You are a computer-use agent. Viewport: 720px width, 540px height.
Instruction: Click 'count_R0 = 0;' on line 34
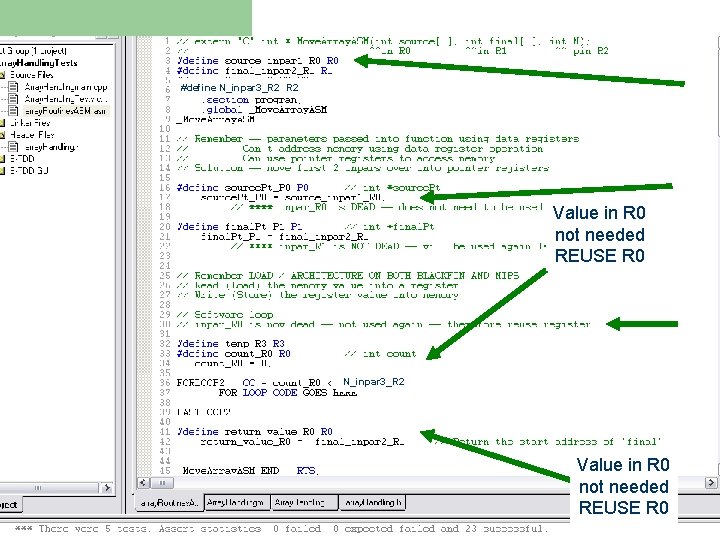point(232,364)
